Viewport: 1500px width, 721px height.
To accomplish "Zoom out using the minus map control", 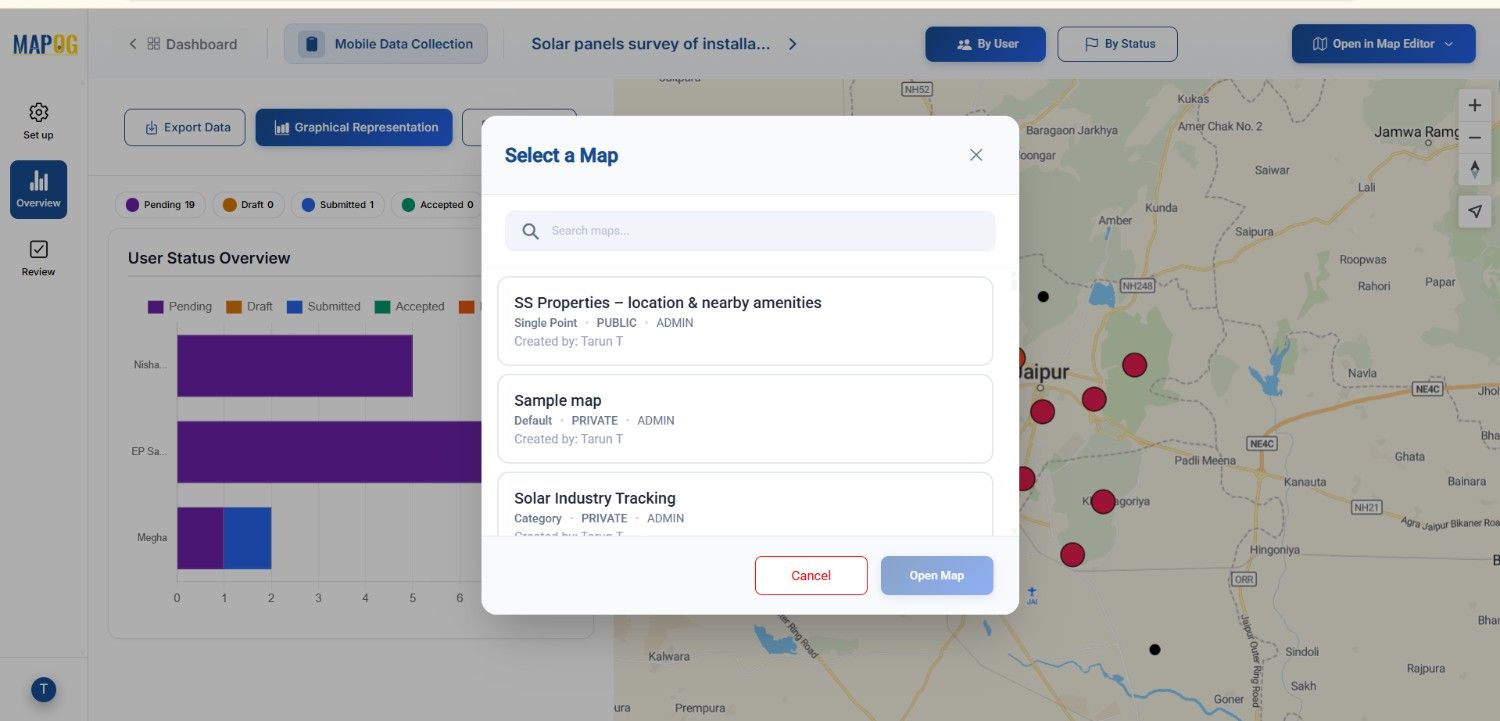I will (1474, 137).
